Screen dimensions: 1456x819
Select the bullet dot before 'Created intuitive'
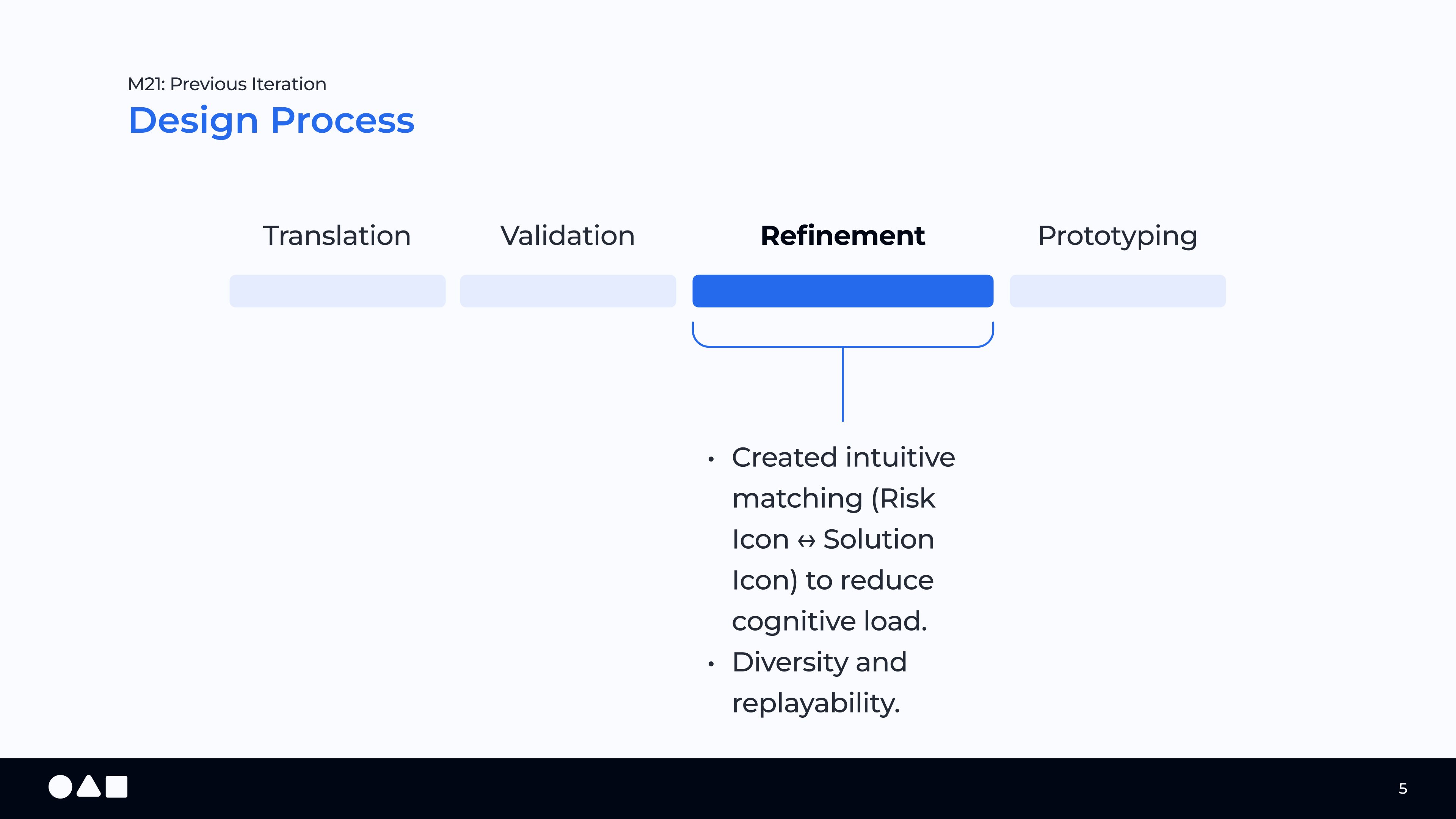click(711, 460)
